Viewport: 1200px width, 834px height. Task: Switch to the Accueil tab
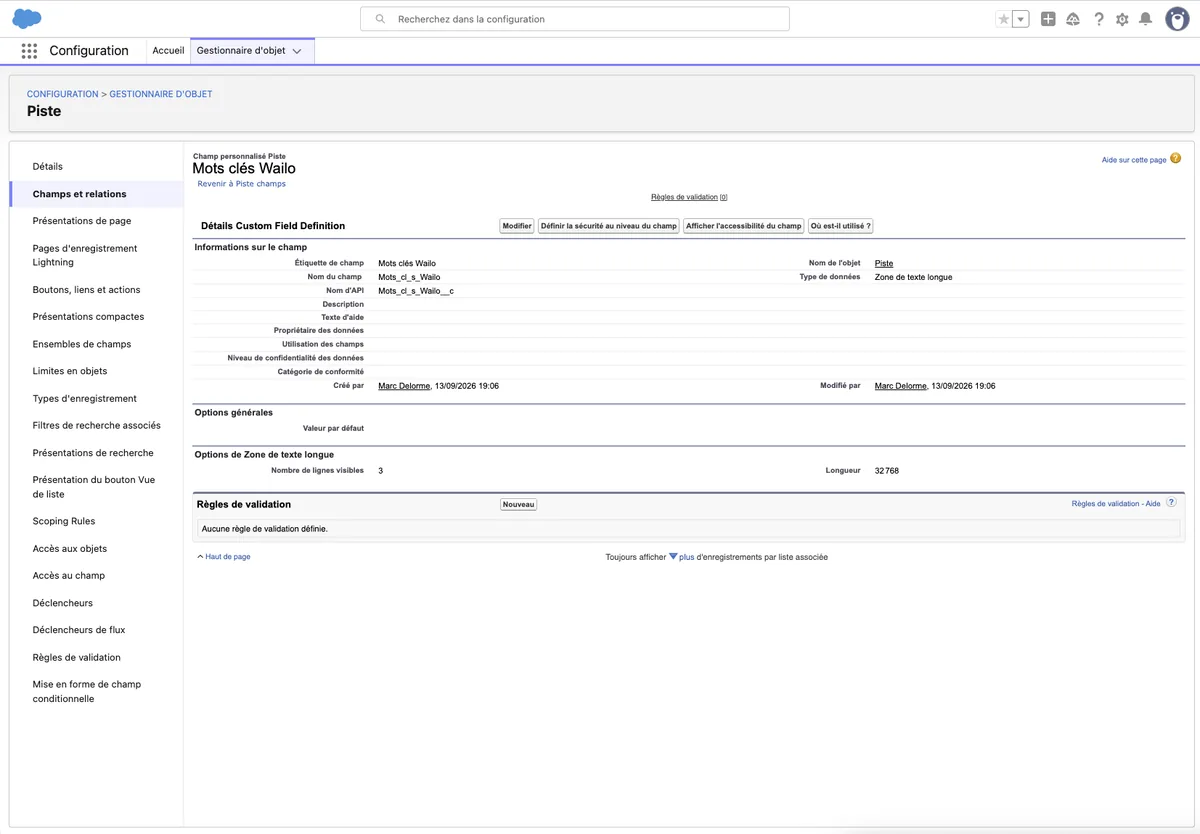(168, 51)
